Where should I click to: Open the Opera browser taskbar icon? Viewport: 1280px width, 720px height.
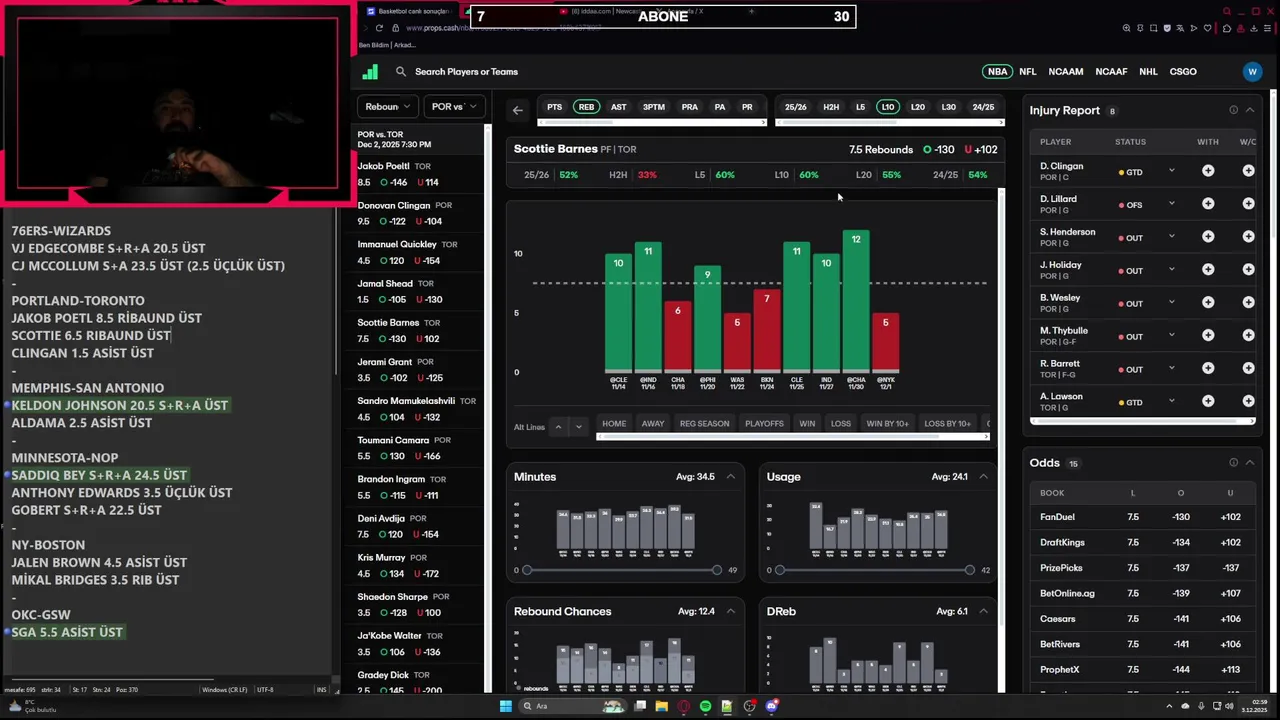[683, 706]
